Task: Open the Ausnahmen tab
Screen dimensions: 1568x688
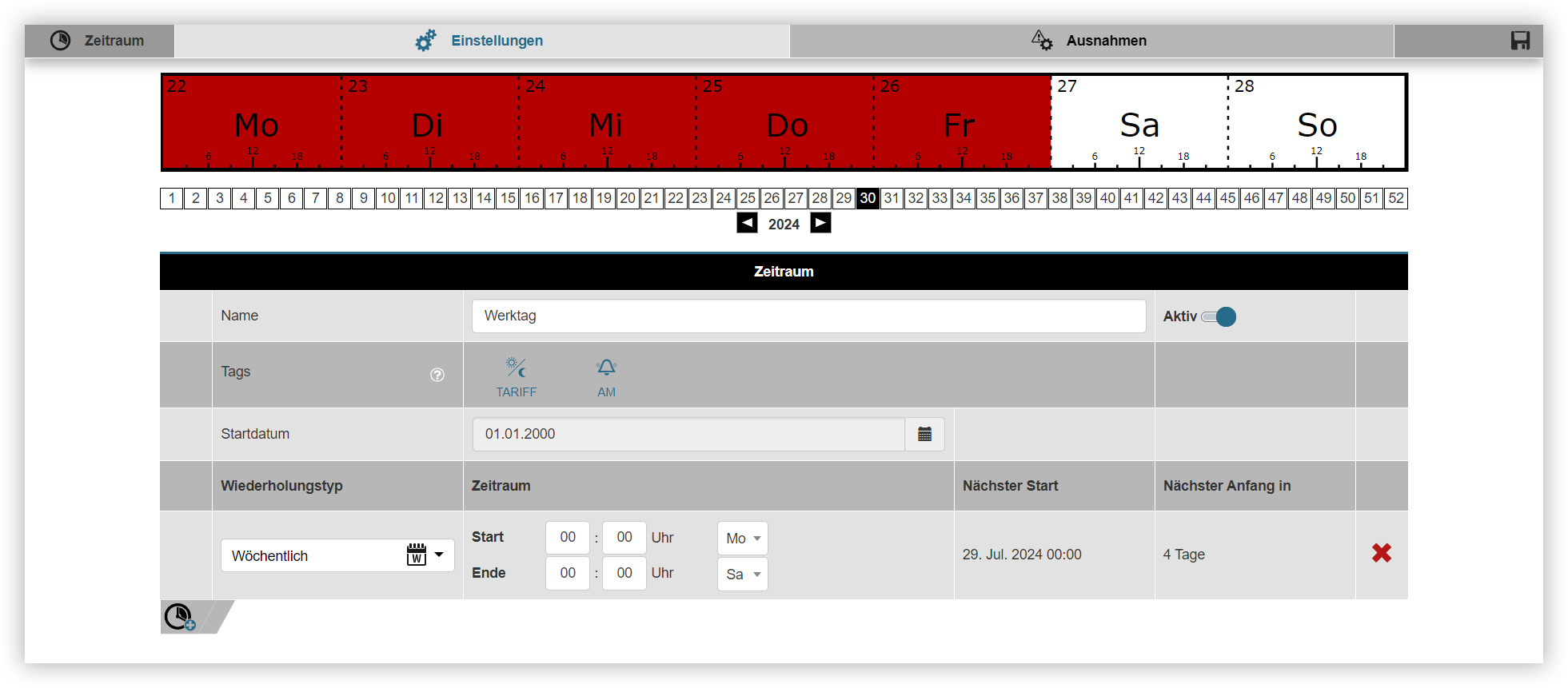Action: tap(1091, 41)
